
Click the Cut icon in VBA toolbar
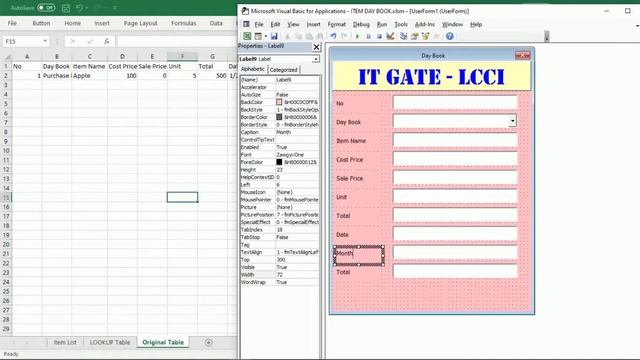pos(288,36)
